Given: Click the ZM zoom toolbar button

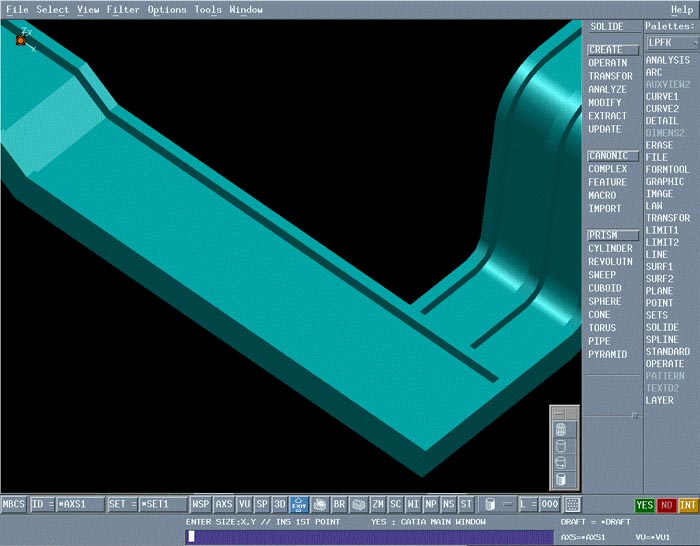Looking at the screenshot, I should tap(378, 505).
